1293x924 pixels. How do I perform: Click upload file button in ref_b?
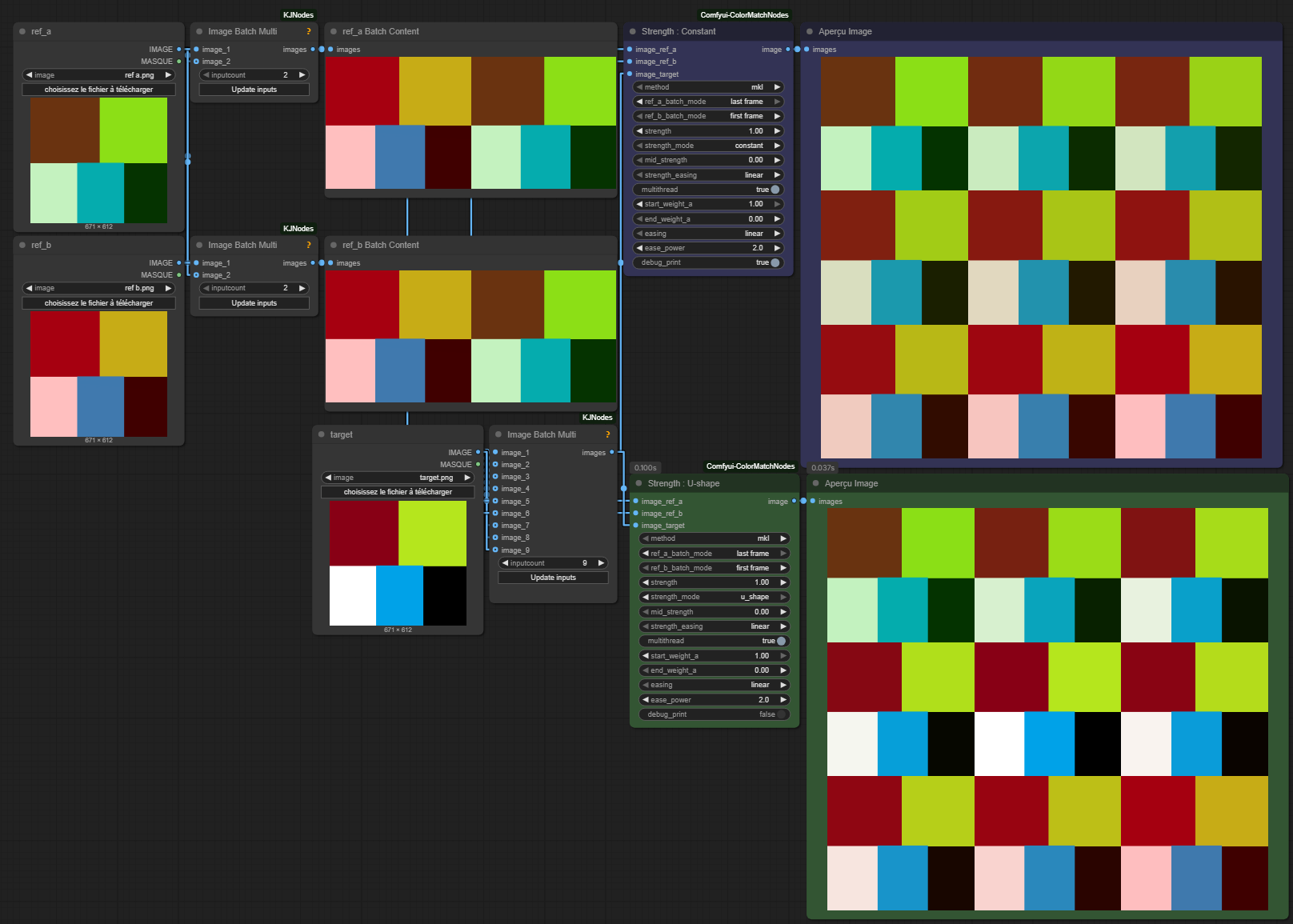tap(99, 303)
